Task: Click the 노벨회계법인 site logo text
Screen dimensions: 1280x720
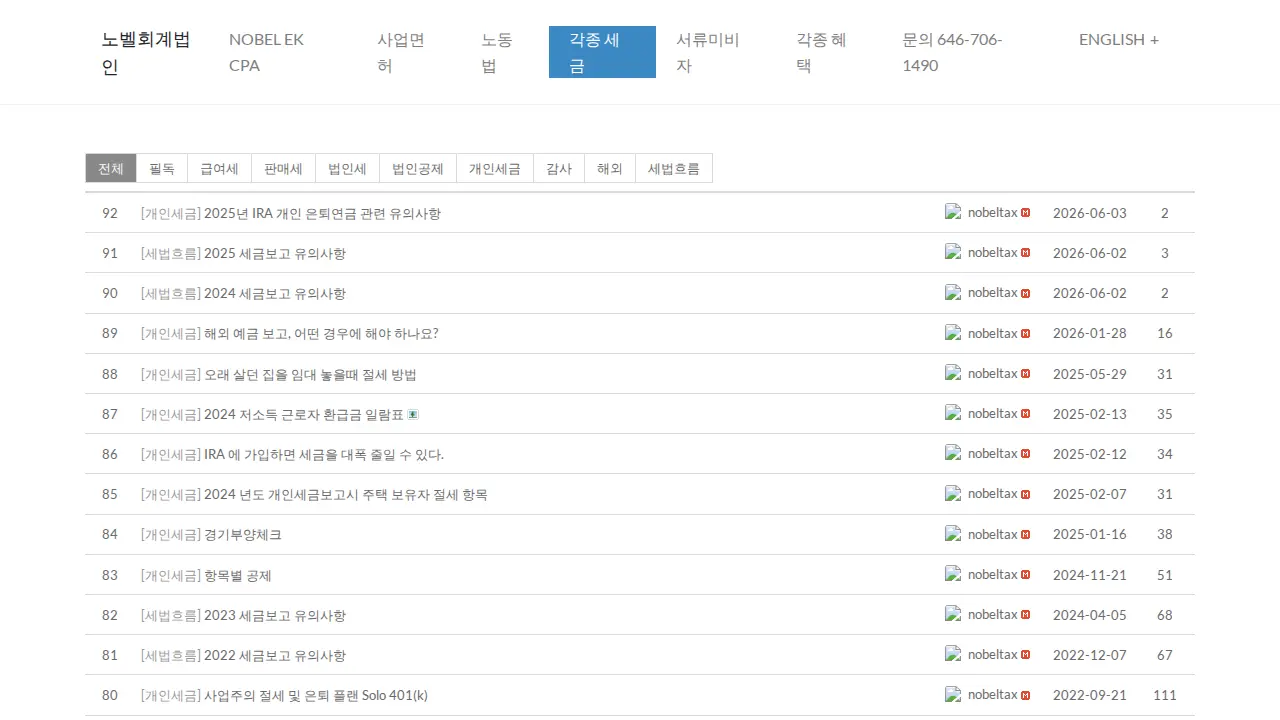Action: tap(147, 53)
